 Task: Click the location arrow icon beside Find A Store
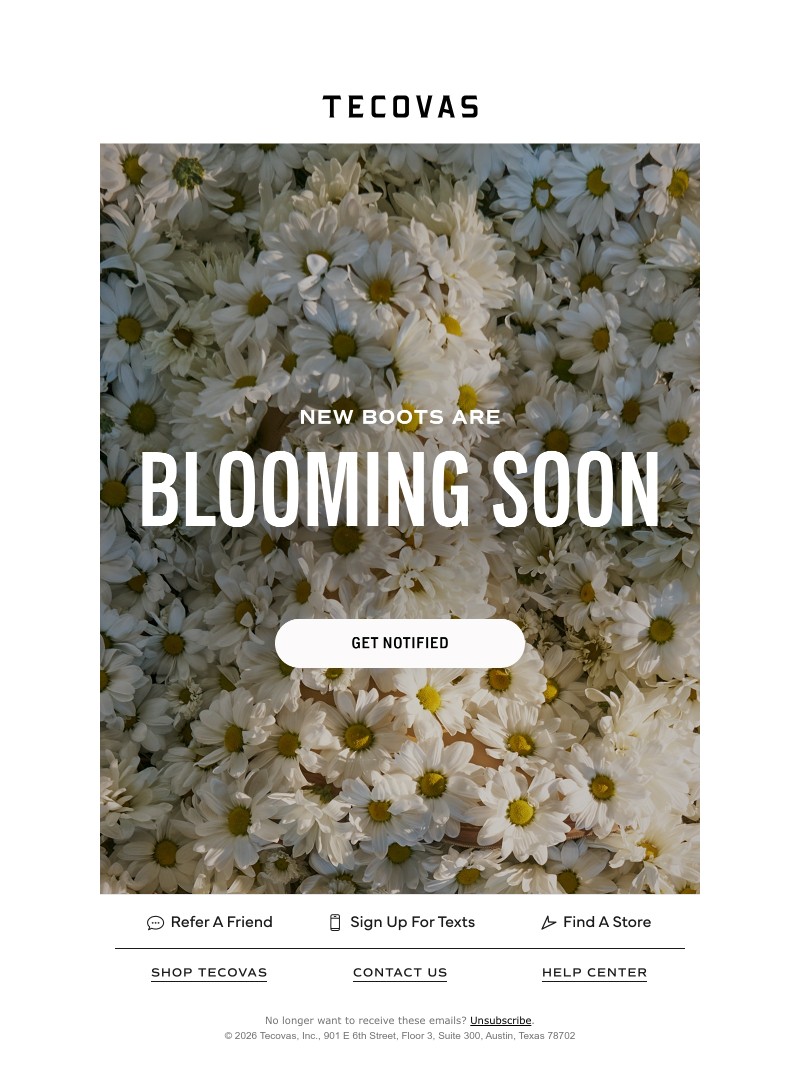click(x=548, y=923)
